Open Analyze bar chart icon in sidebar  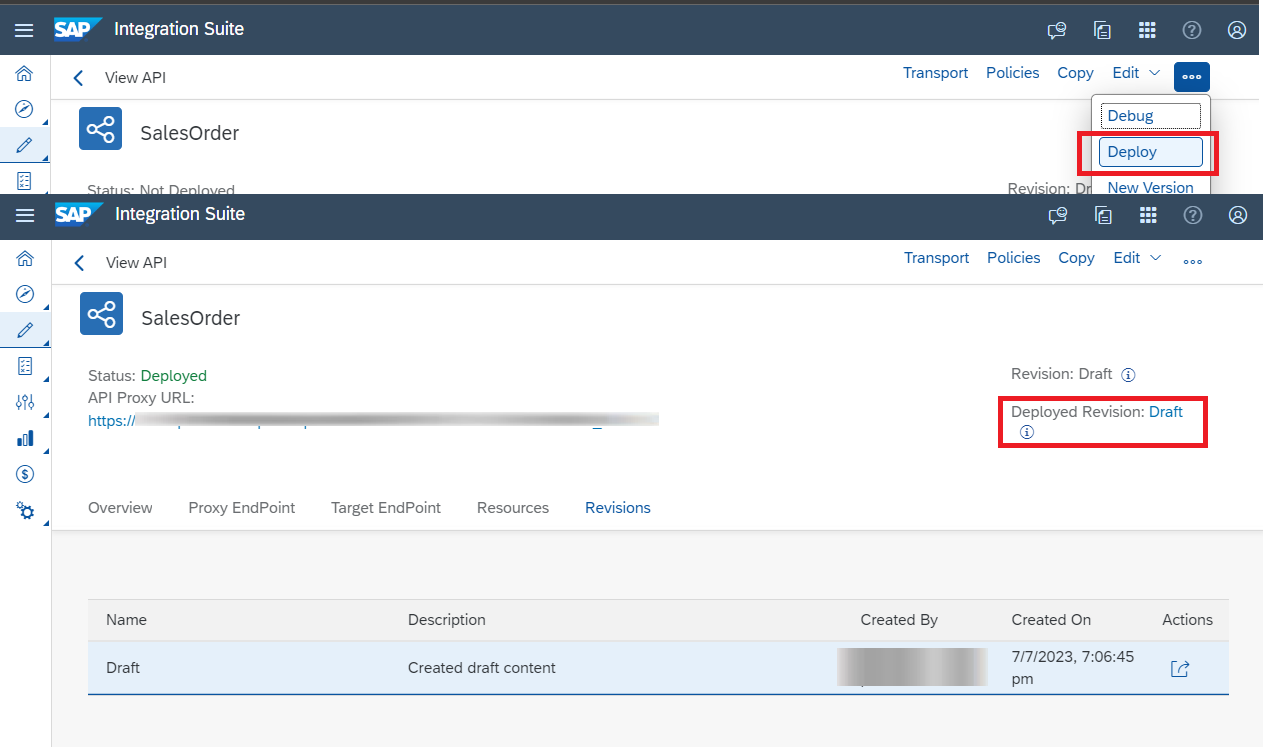pos(25,438)
